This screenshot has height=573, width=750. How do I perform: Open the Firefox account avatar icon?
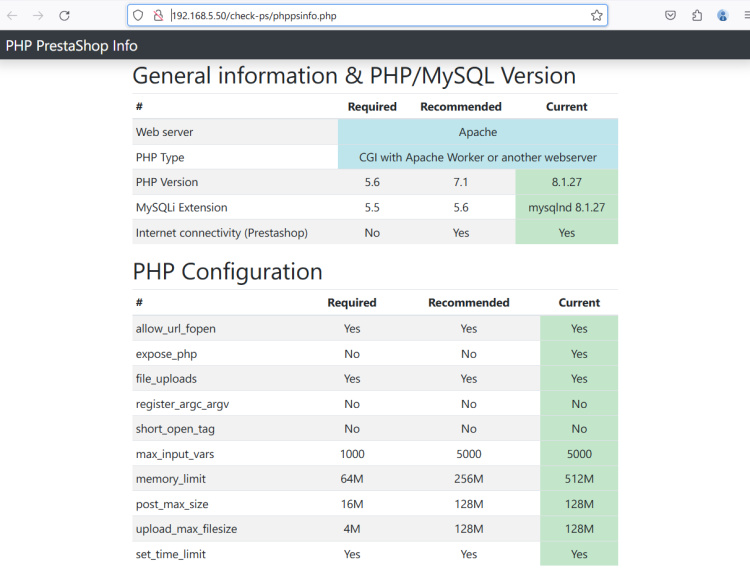point(723,16)
